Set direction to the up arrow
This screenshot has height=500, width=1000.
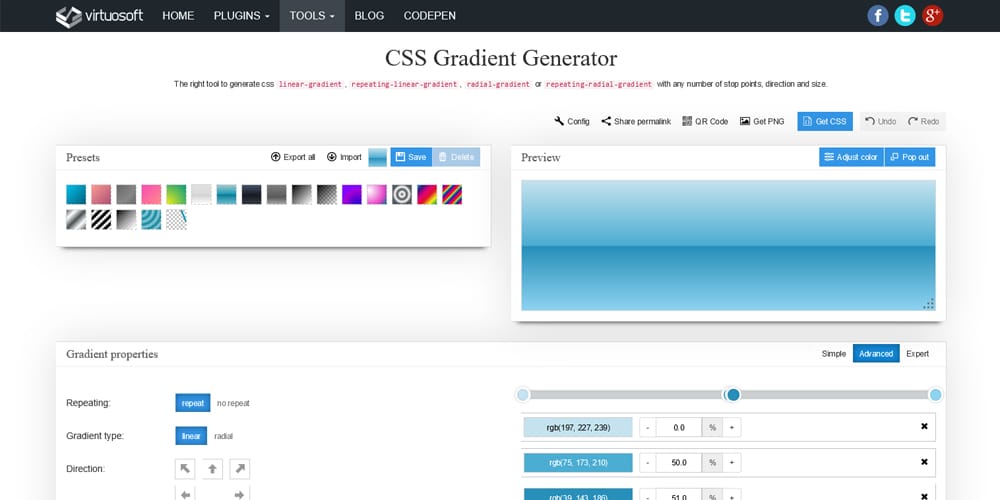click(x=212, y=469)
